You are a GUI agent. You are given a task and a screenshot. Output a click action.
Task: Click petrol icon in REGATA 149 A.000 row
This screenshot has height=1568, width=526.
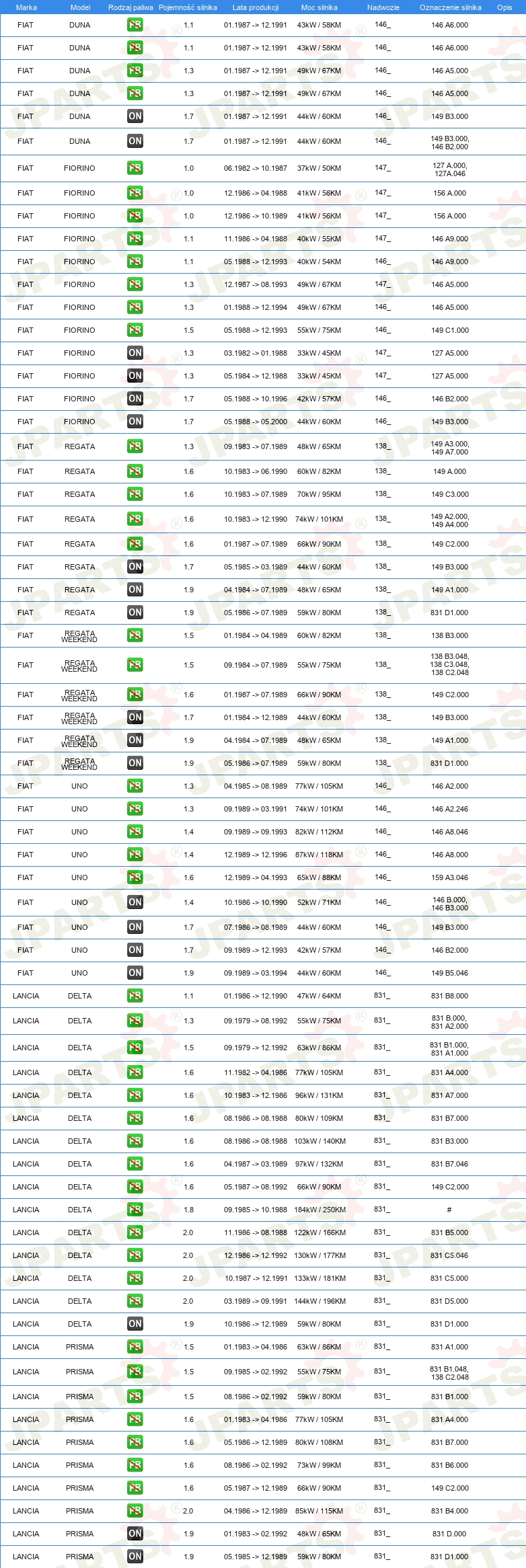(135, 471)
